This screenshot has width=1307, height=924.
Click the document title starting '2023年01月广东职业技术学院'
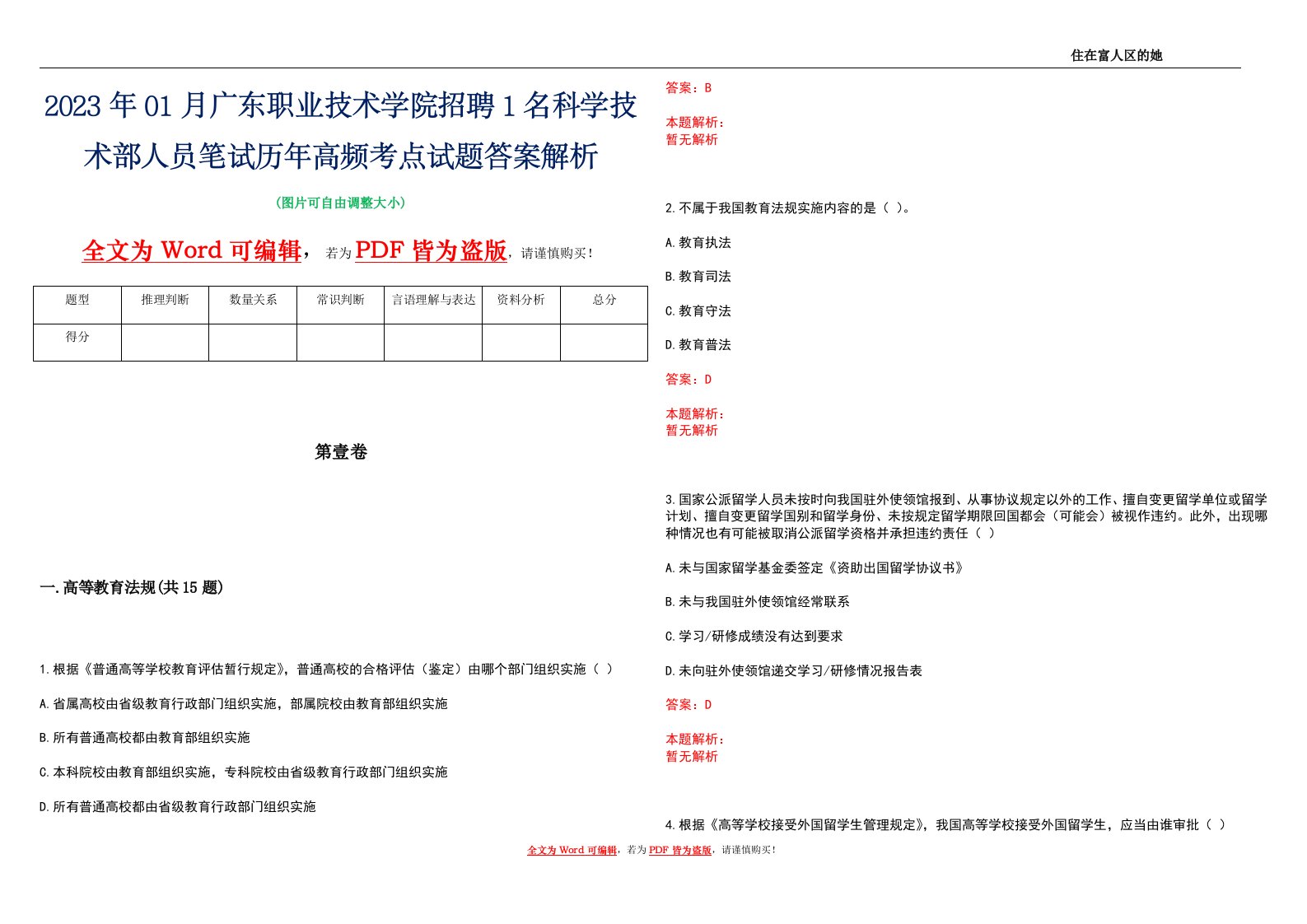tap(340, 131)
